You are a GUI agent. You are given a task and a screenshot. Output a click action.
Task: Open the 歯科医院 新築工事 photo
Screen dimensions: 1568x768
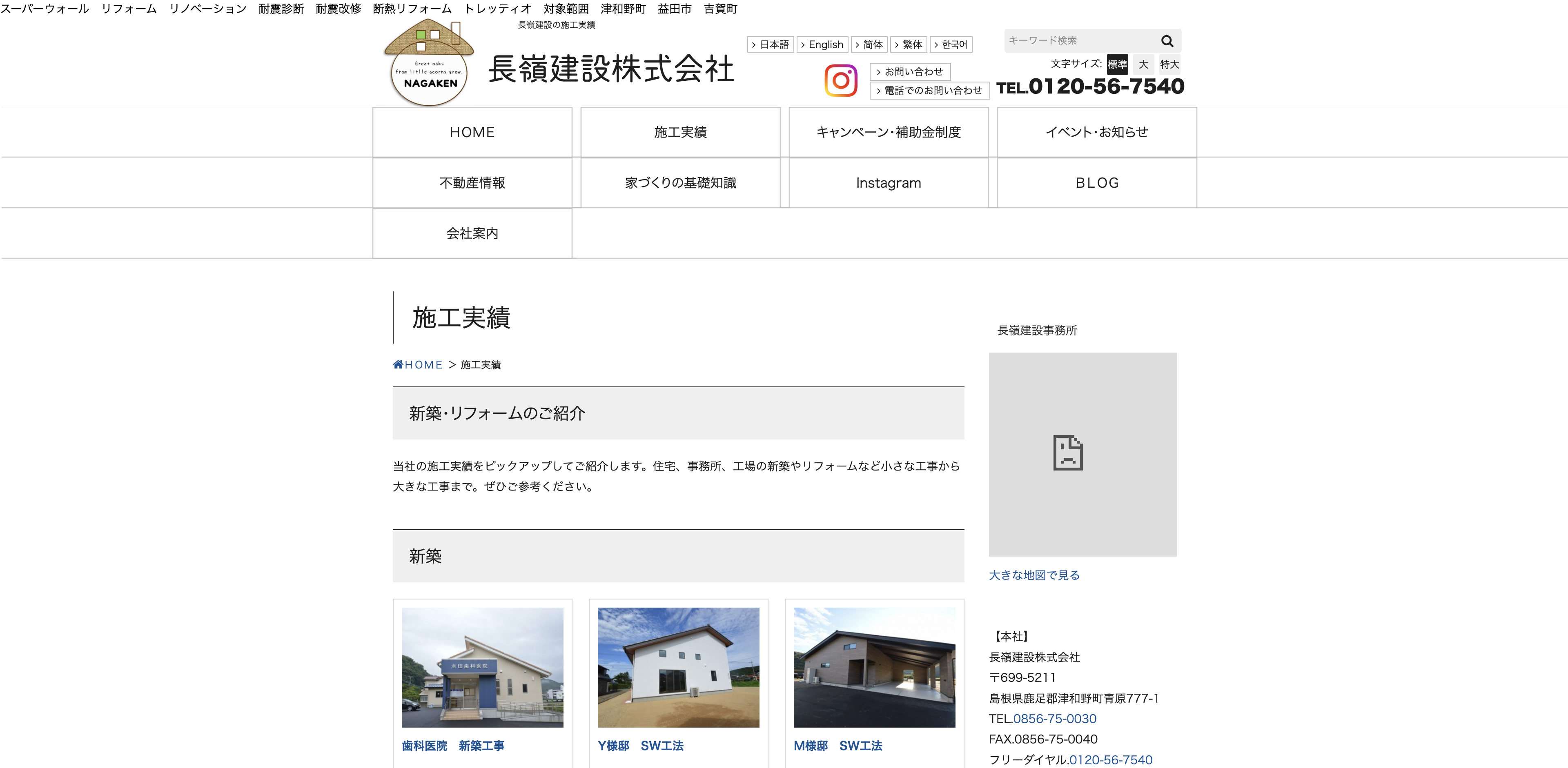point(483,667)
